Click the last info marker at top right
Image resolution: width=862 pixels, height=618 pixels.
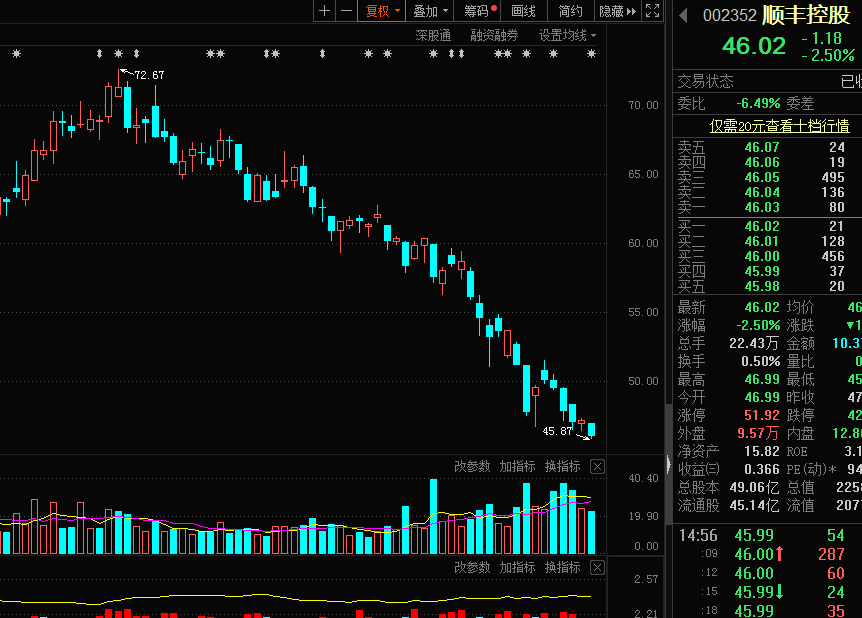pos(592,53)
